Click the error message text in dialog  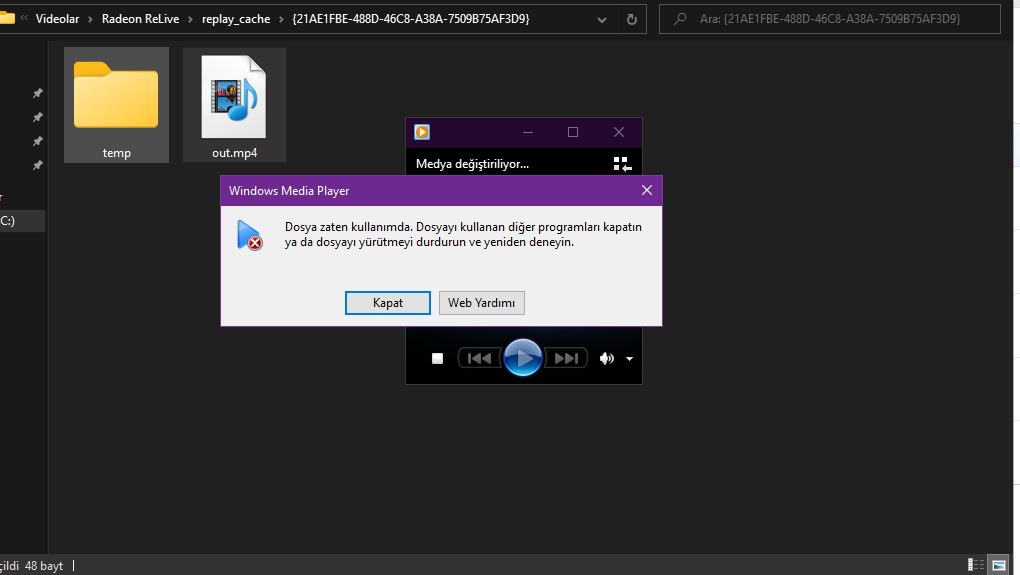pos(463,234)
